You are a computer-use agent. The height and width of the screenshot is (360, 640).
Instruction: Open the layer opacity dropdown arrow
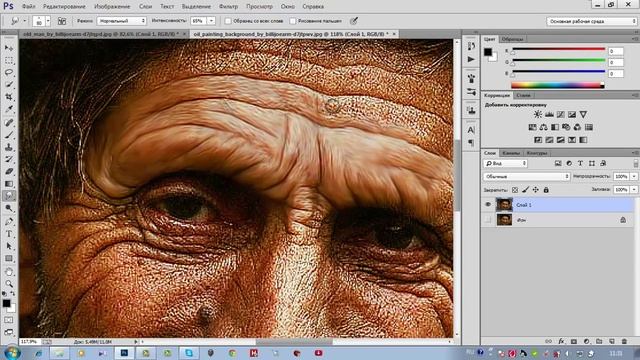pyautogui.click(x=634, y=176)
